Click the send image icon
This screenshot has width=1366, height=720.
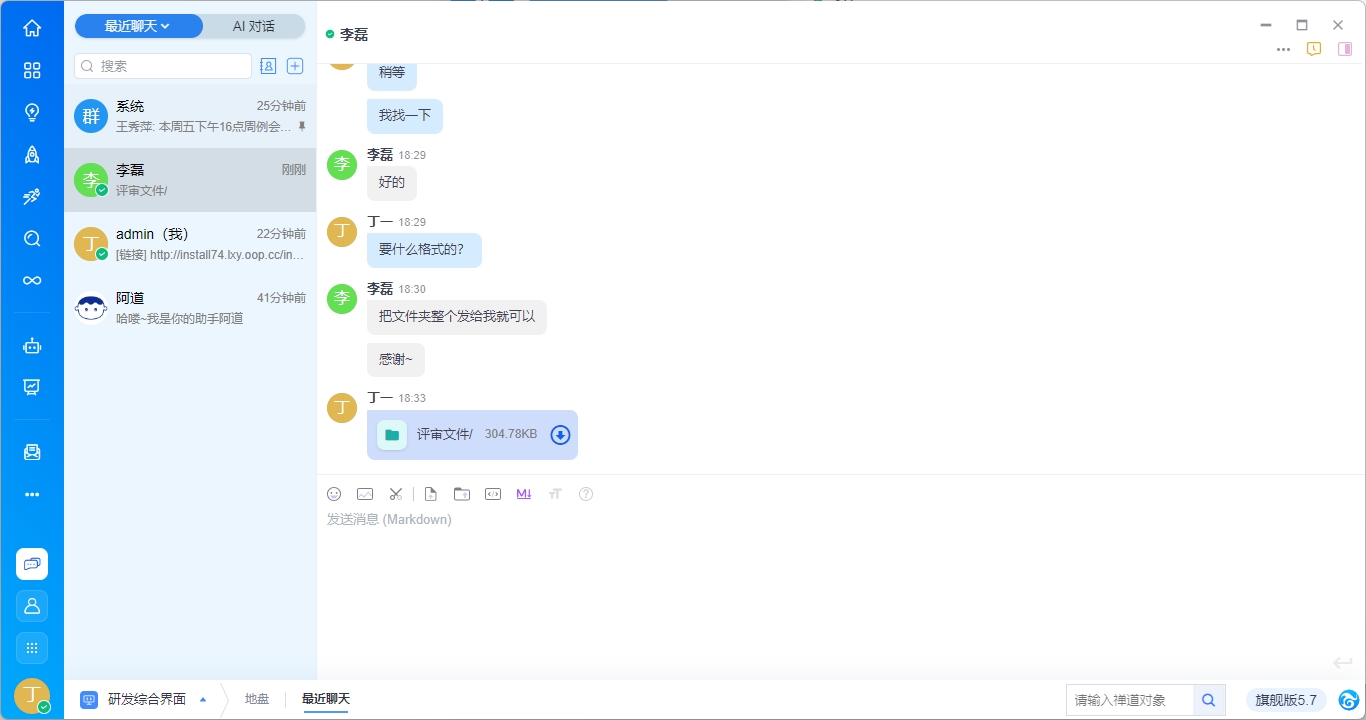(x=365, y=494)
